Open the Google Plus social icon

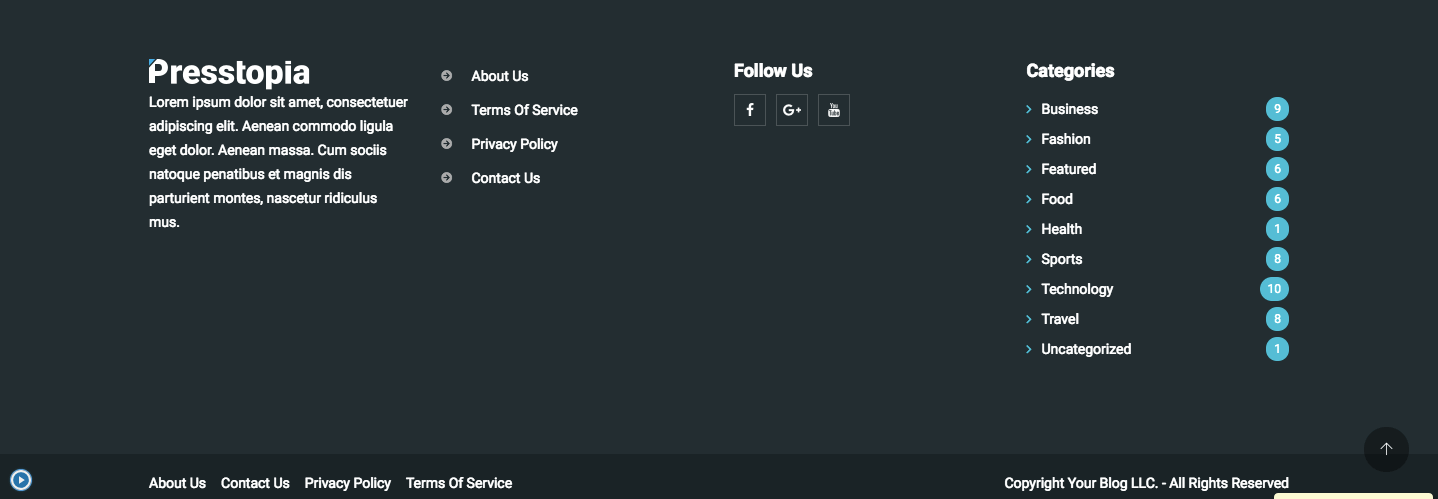click(x=792, y=110)
